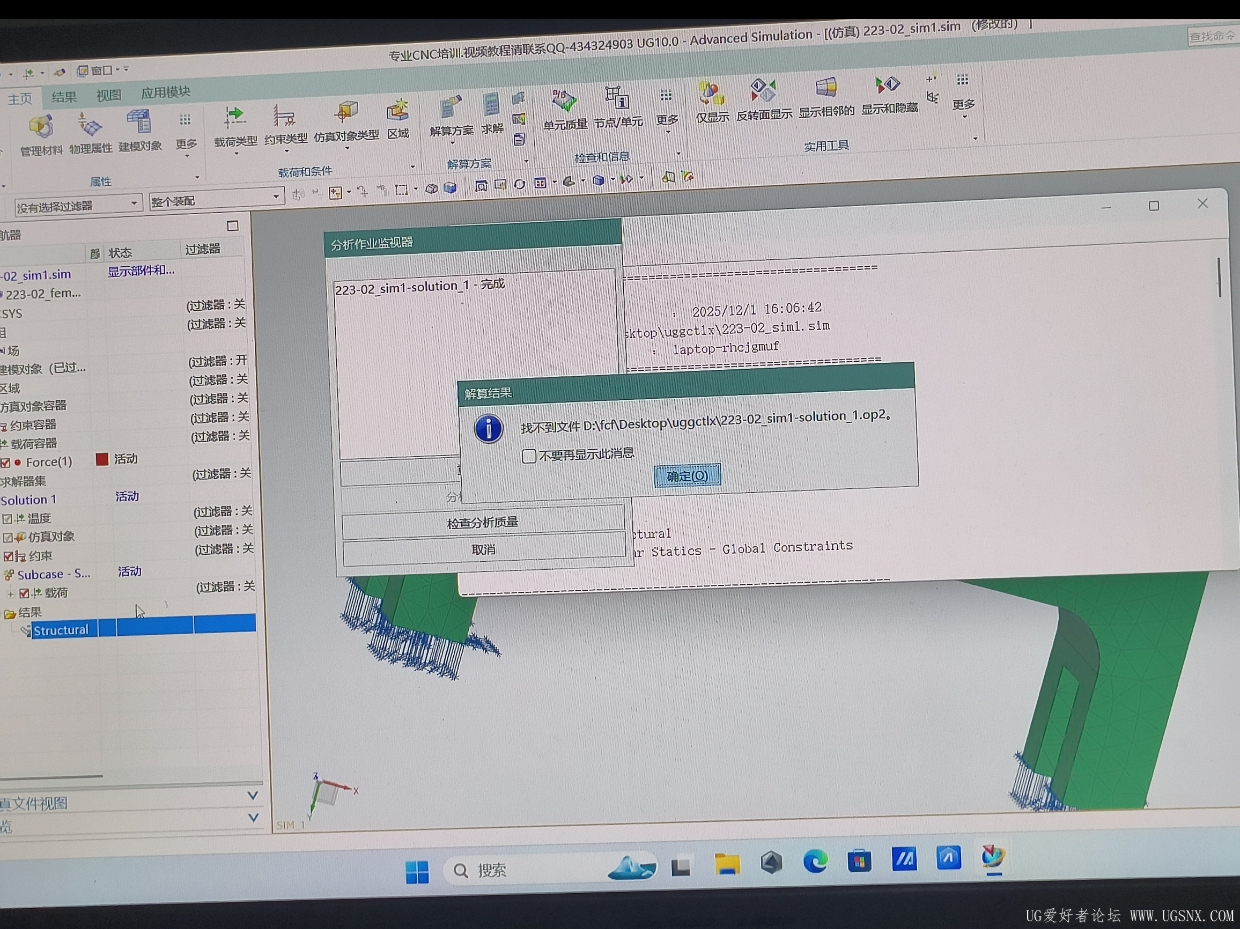Click the 显示和隐藏 (Show and Hide) icon
This screenshot has height=929, width=1240.
888,88
